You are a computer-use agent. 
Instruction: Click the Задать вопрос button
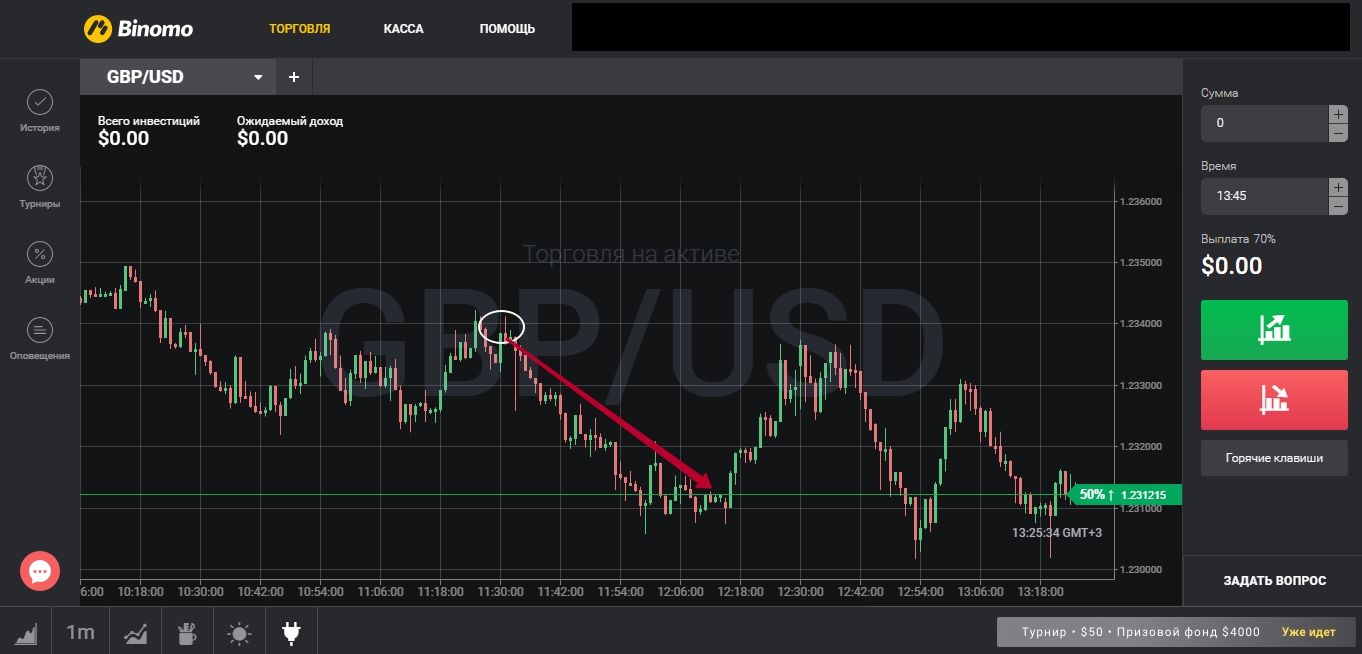(x=1274, y=580)
